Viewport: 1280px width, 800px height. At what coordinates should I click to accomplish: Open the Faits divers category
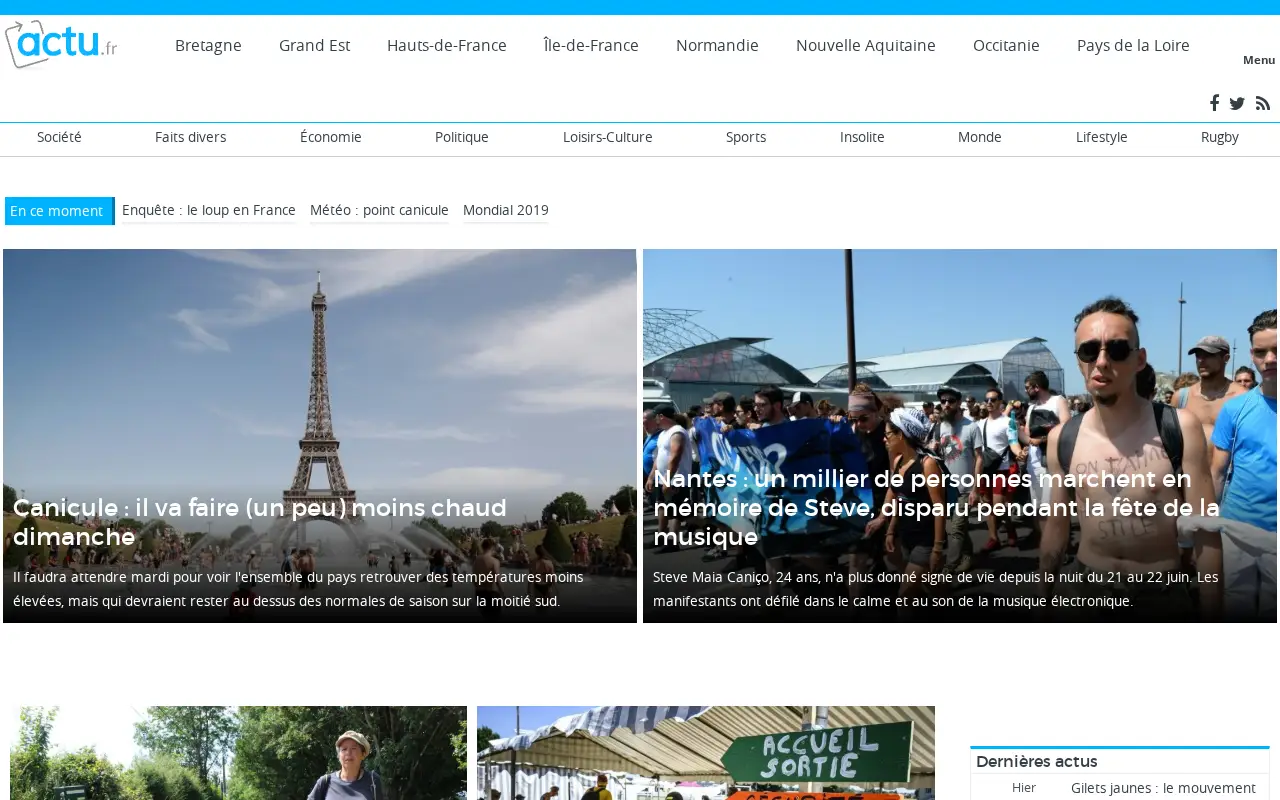(x=190, y=137)
